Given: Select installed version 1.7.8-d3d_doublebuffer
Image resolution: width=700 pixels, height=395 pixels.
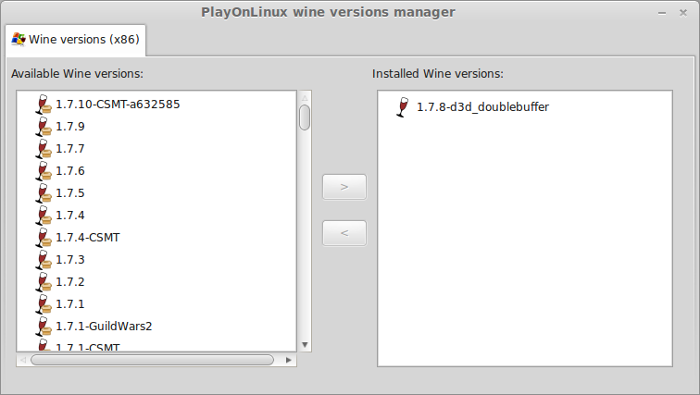Looking at the screenshot, I should coord(483,107).
